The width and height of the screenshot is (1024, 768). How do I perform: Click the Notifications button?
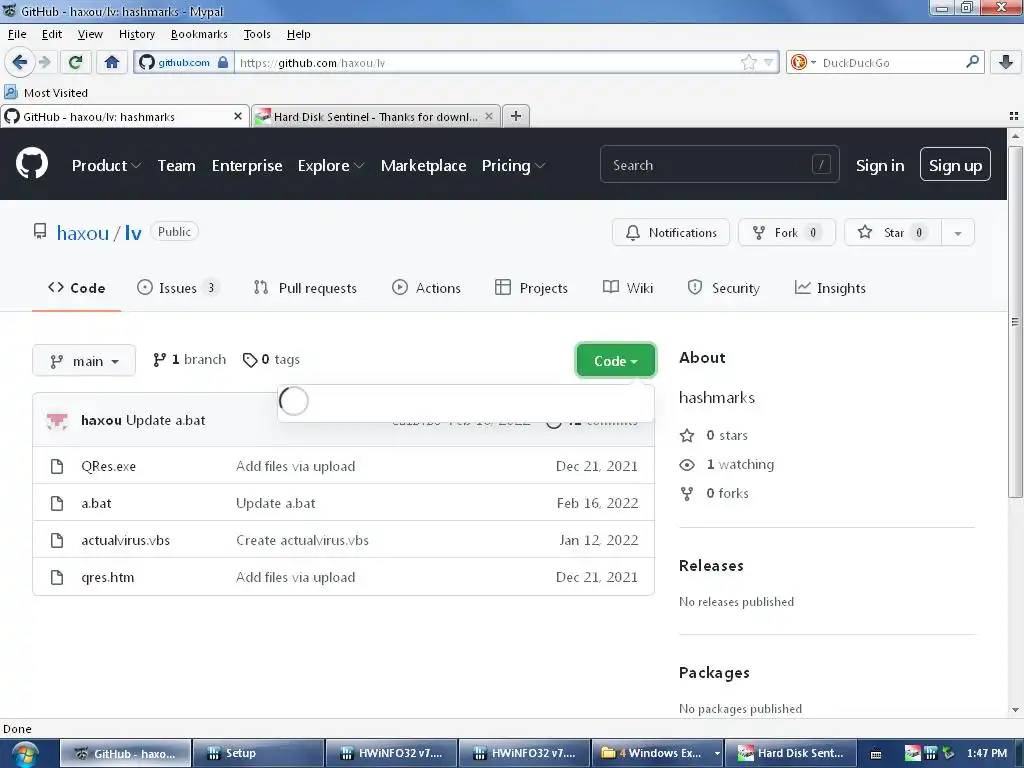[x=671, y=232]
